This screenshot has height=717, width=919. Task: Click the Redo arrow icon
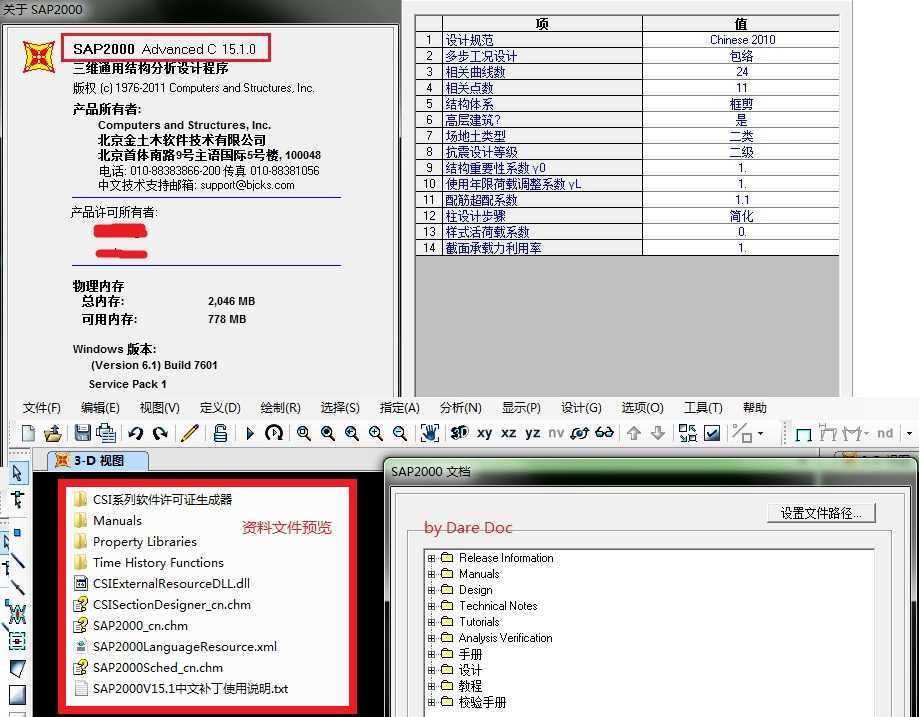coord(159,433)
